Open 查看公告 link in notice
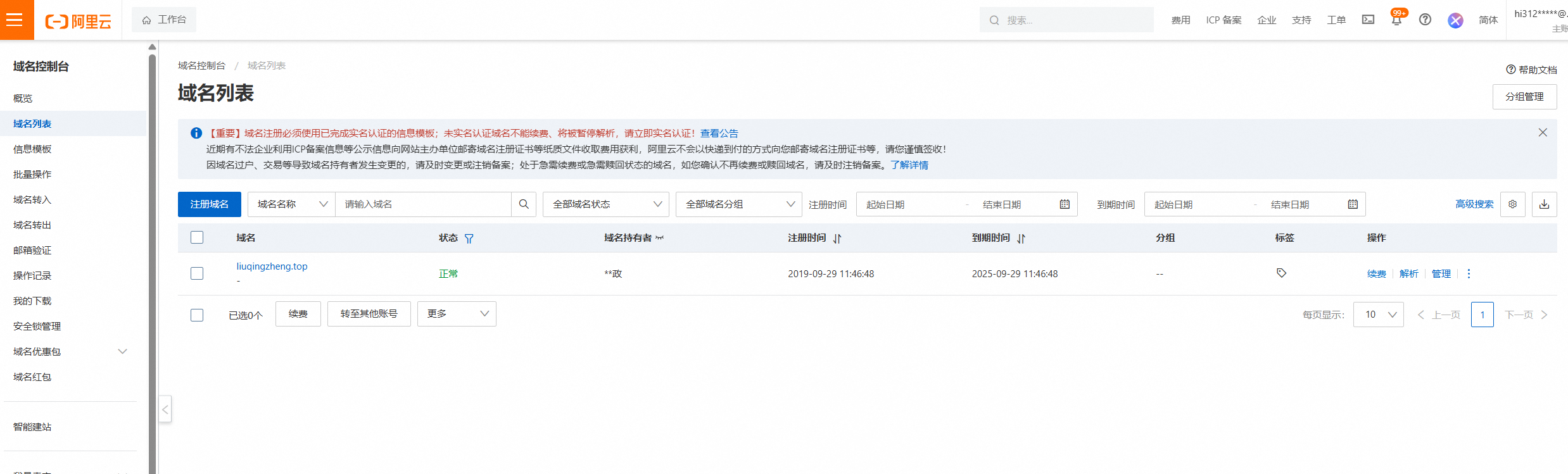Image resolution: width=1568 pixels, height=474 pixels. [x=719, y=133]
